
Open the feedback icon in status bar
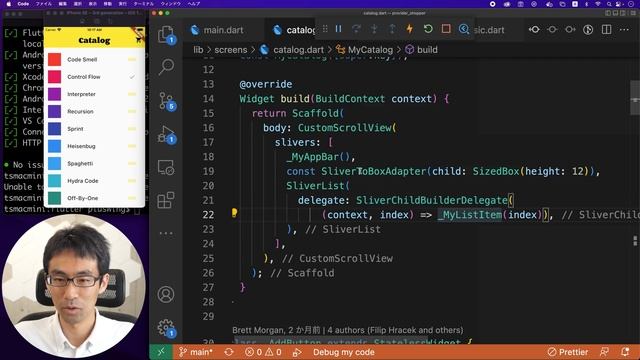[x=604, y=352]
